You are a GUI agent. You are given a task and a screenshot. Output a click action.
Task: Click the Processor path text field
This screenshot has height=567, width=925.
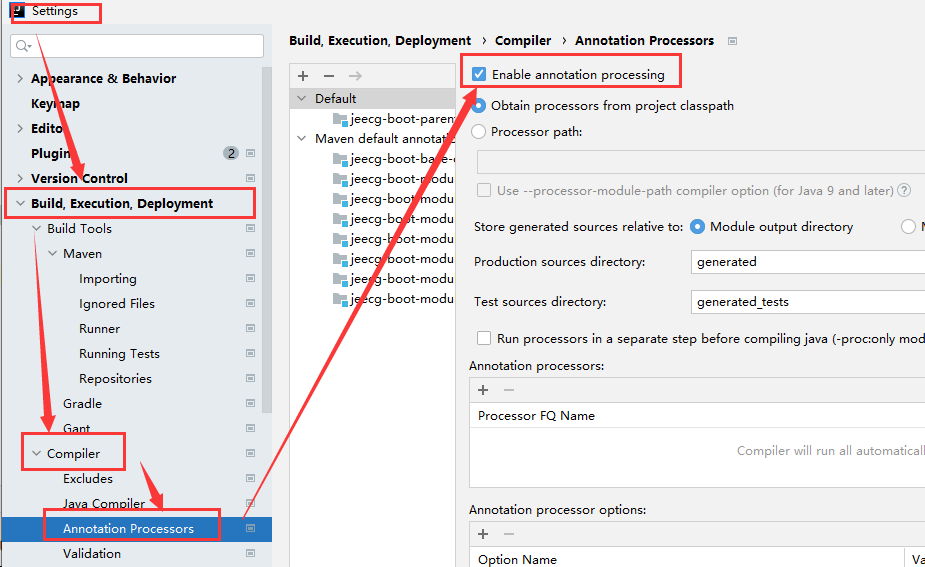701,162
